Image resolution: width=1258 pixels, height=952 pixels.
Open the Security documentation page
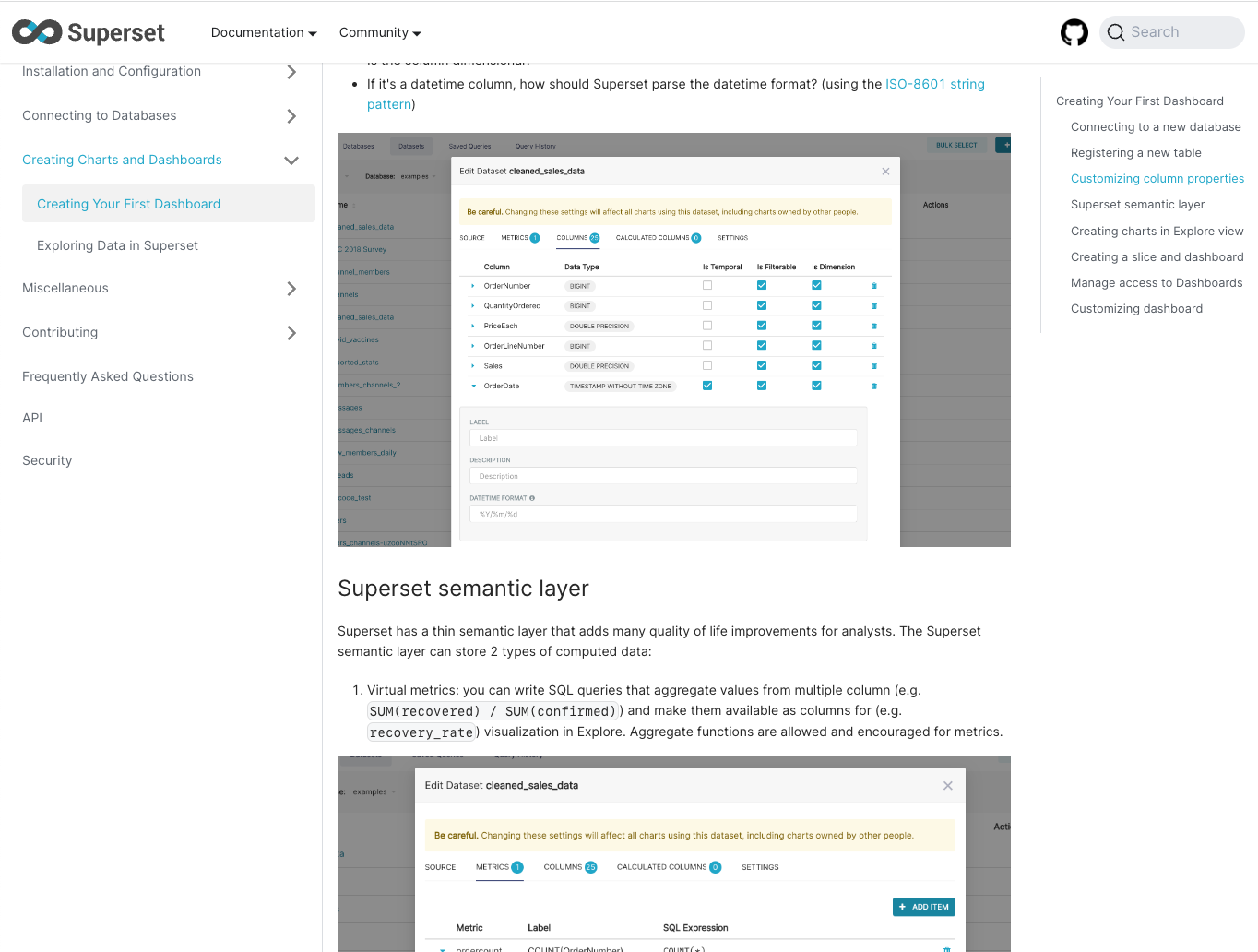pos(47,460)
